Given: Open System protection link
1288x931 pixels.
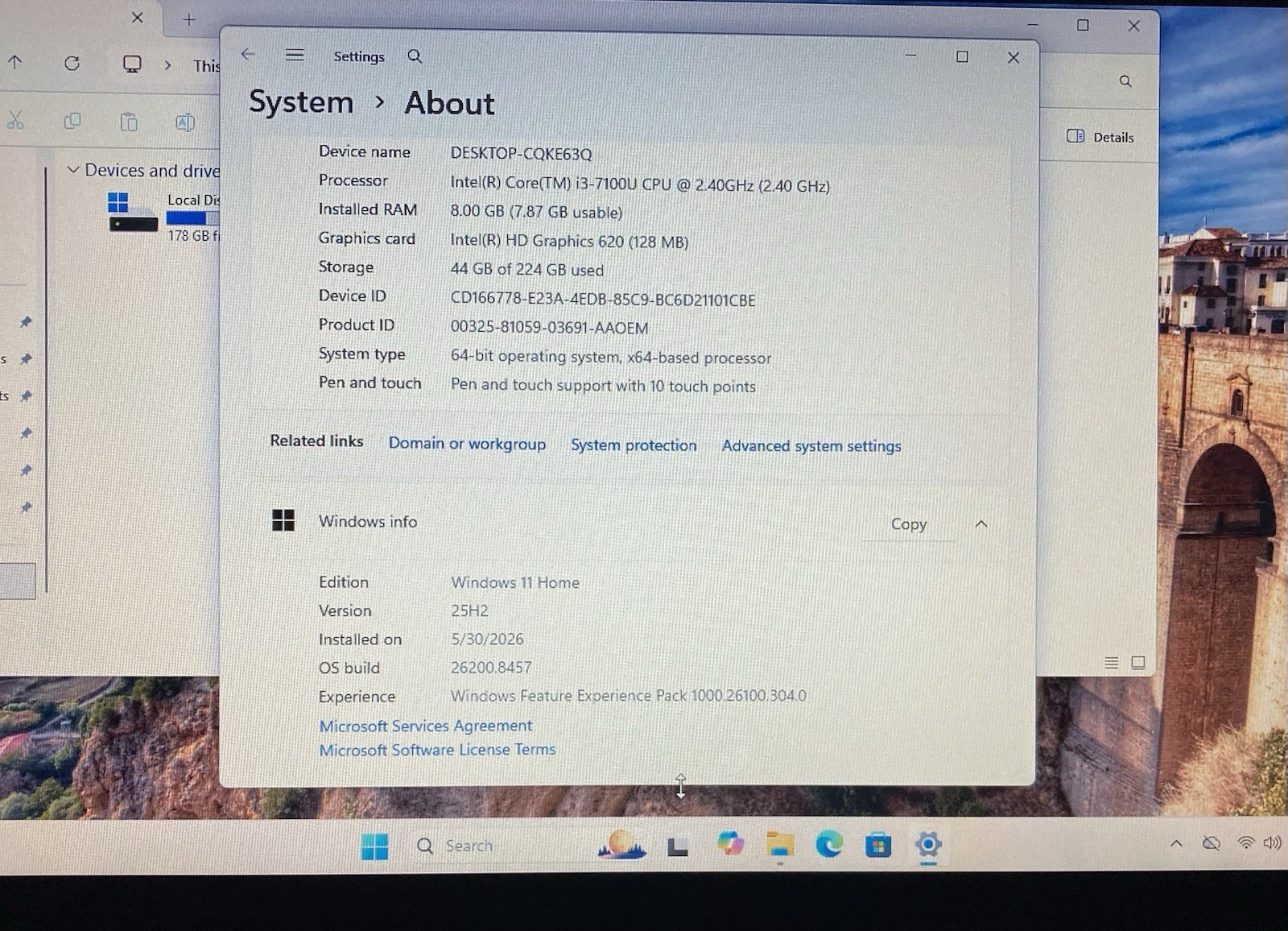Looking at the screenshot, I should (x=634, y=445).
